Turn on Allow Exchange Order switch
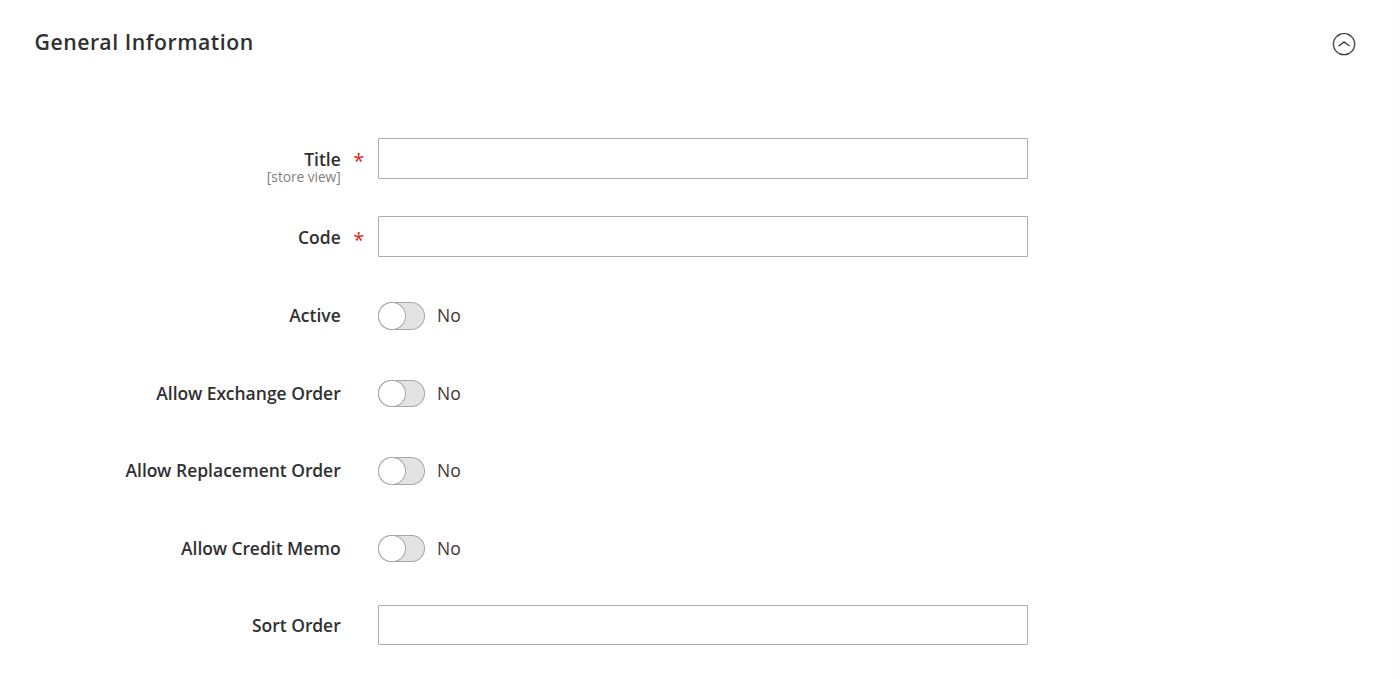This screenshot has height=679, width=1400. coord(401,394)
